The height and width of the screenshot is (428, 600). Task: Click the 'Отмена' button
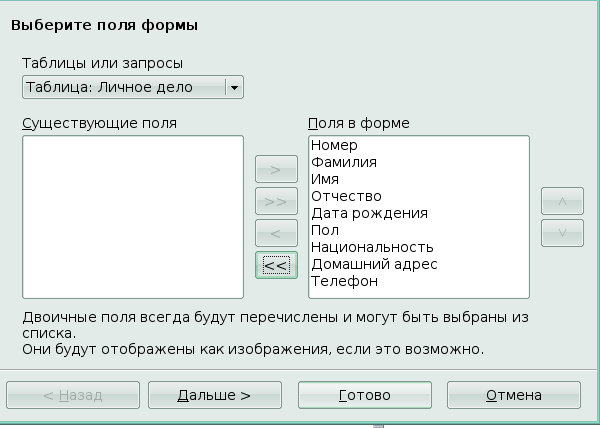pyautogui.click(x=514, y=395)
